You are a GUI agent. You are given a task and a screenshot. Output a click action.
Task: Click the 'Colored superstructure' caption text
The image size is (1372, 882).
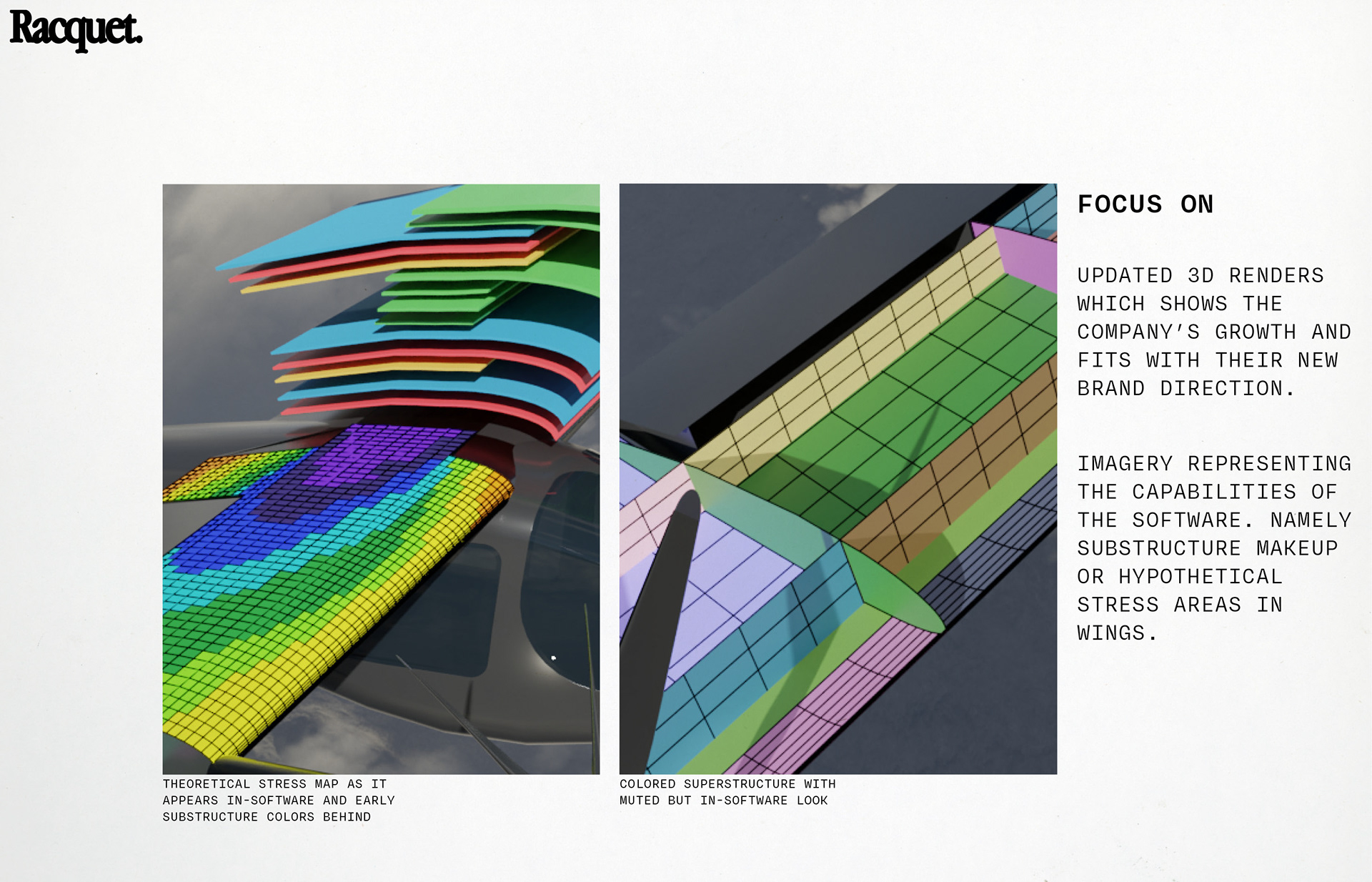click(x=727, y=792)
